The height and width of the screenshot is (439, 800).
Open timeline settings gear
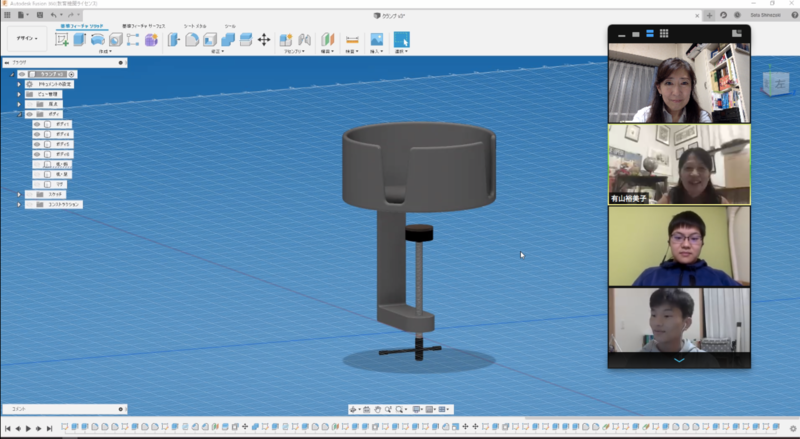click(793, 429)
